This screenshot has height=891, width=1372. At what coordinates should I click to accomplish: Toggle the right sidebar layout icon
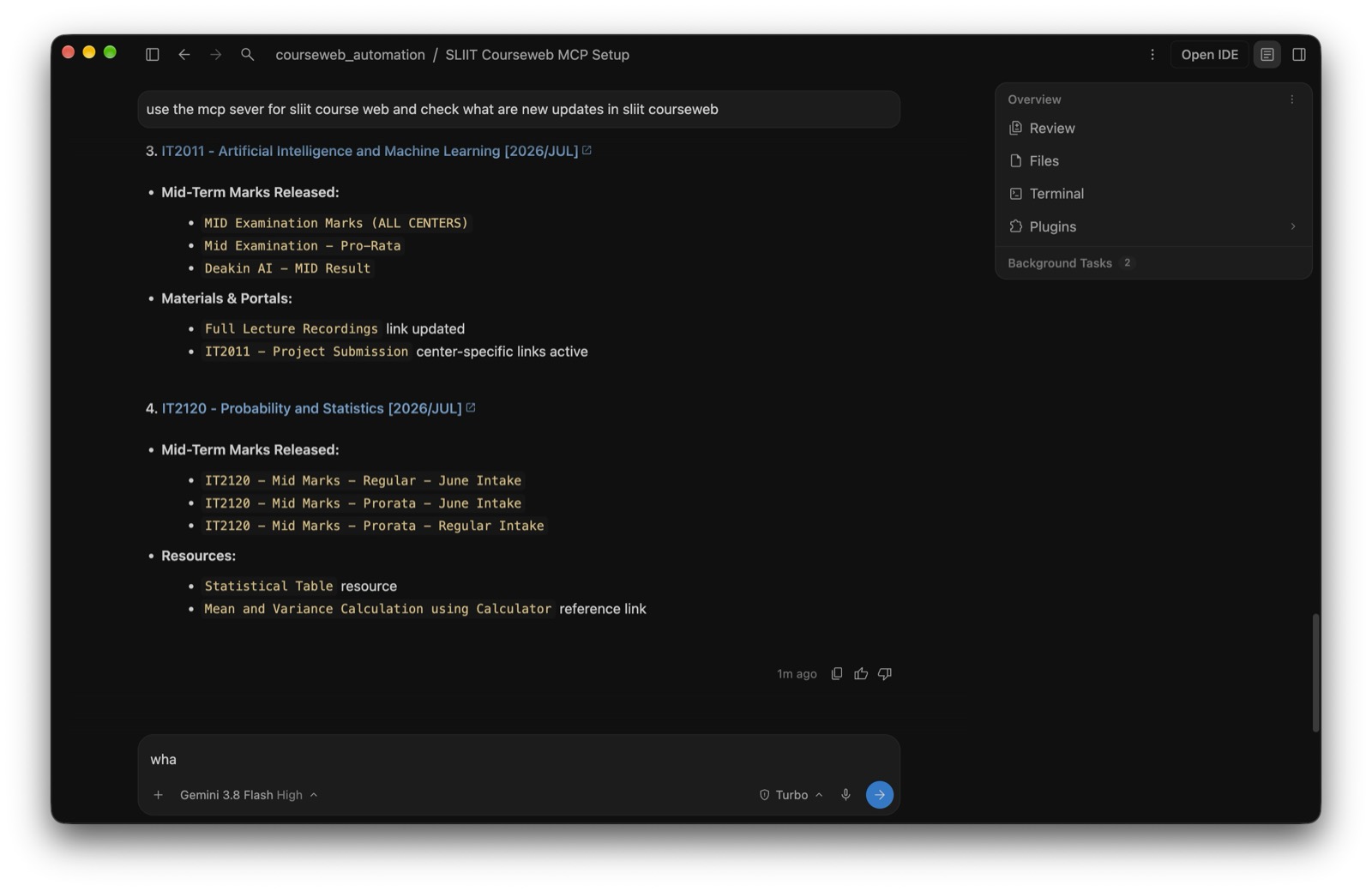(x=1299, y=54)
